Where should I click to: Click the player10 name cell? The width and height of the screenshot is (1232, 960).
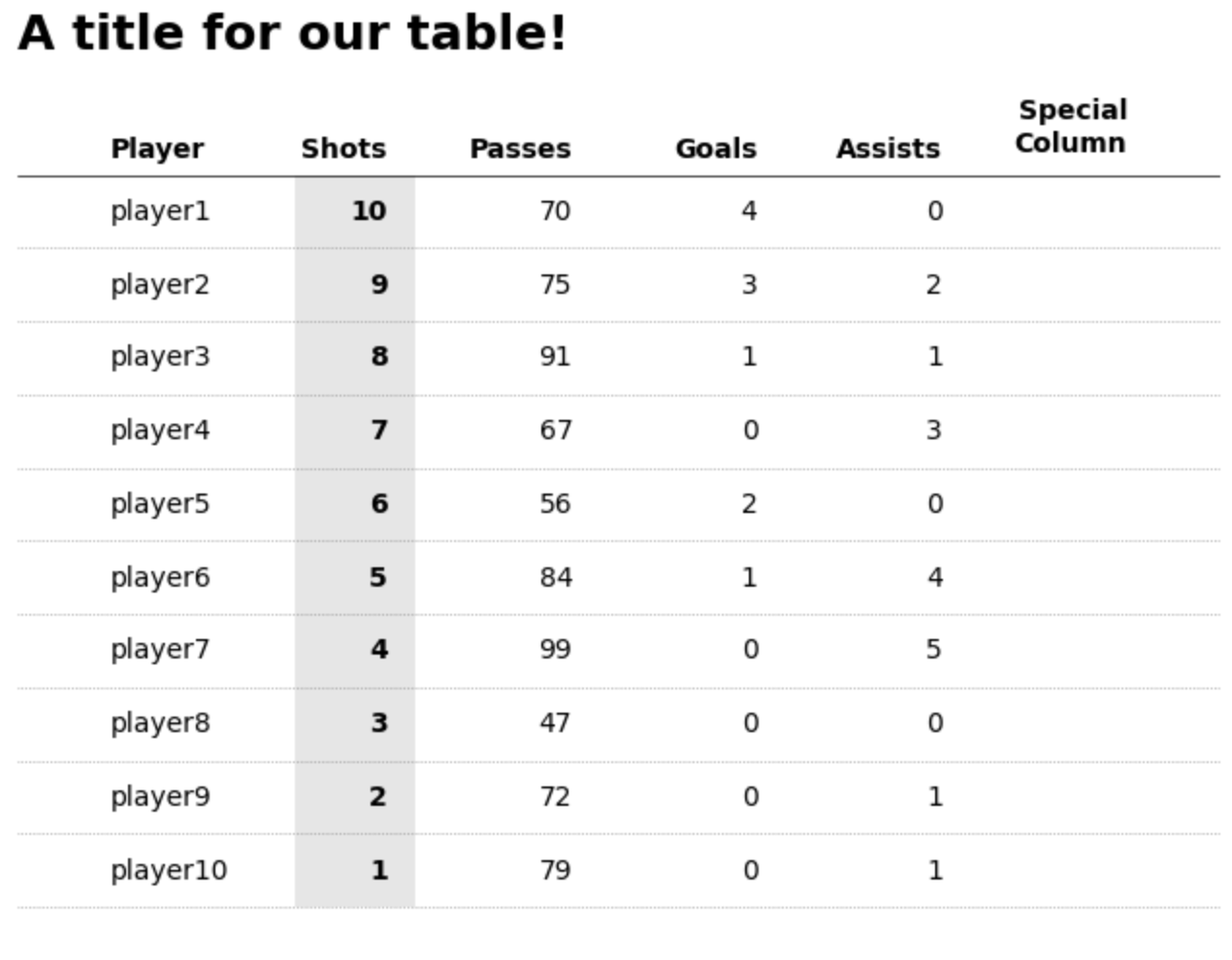(169, 871)
